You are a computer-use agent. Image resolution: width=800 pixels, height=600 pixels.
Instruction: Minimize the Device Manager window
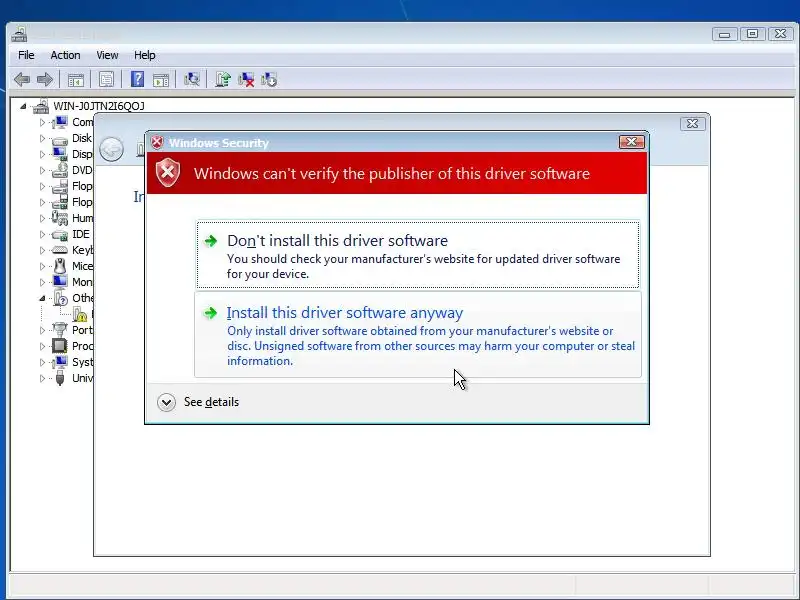click(725, 34)
